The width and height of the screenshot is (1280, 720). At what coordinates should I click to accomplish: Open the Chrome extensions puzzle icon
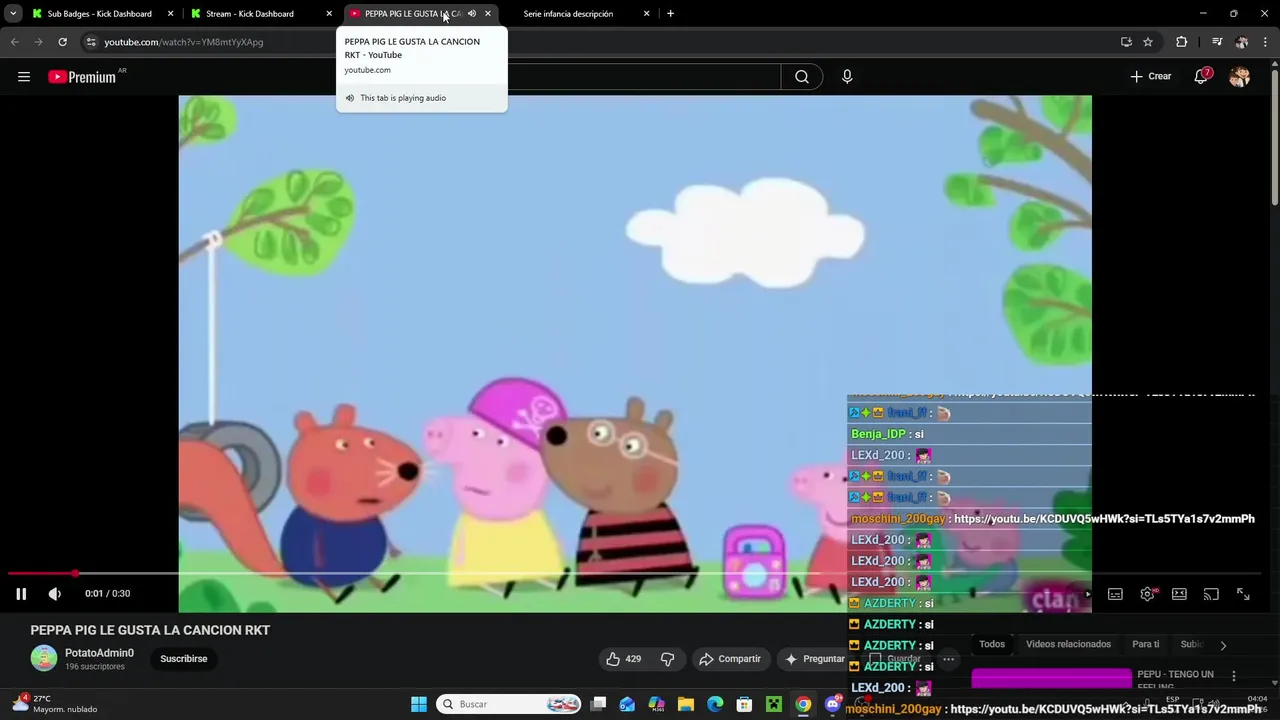point(1182,42)
